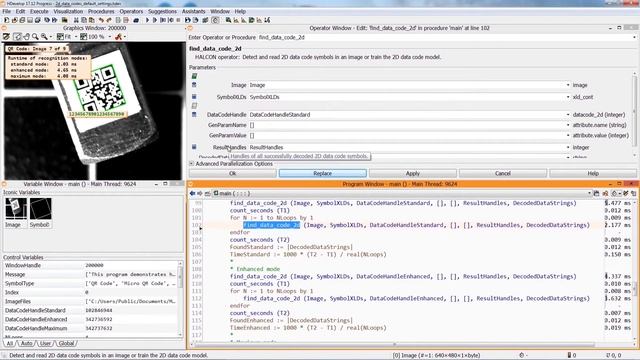
Task: Open the Execute menu
Action: 39,11
